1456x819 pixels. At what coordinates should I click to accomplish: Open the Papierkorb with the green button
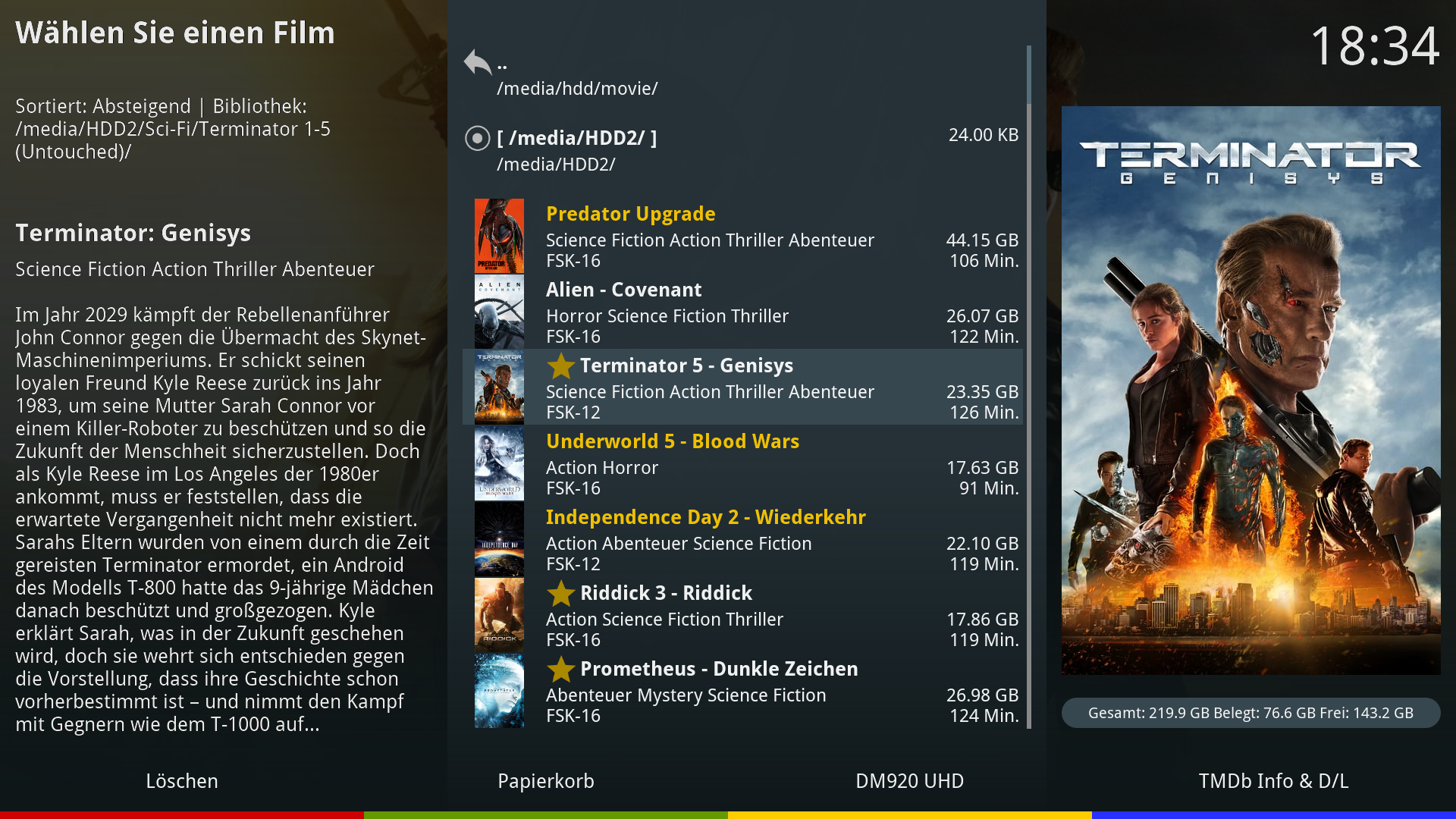[x=546, y=781]
